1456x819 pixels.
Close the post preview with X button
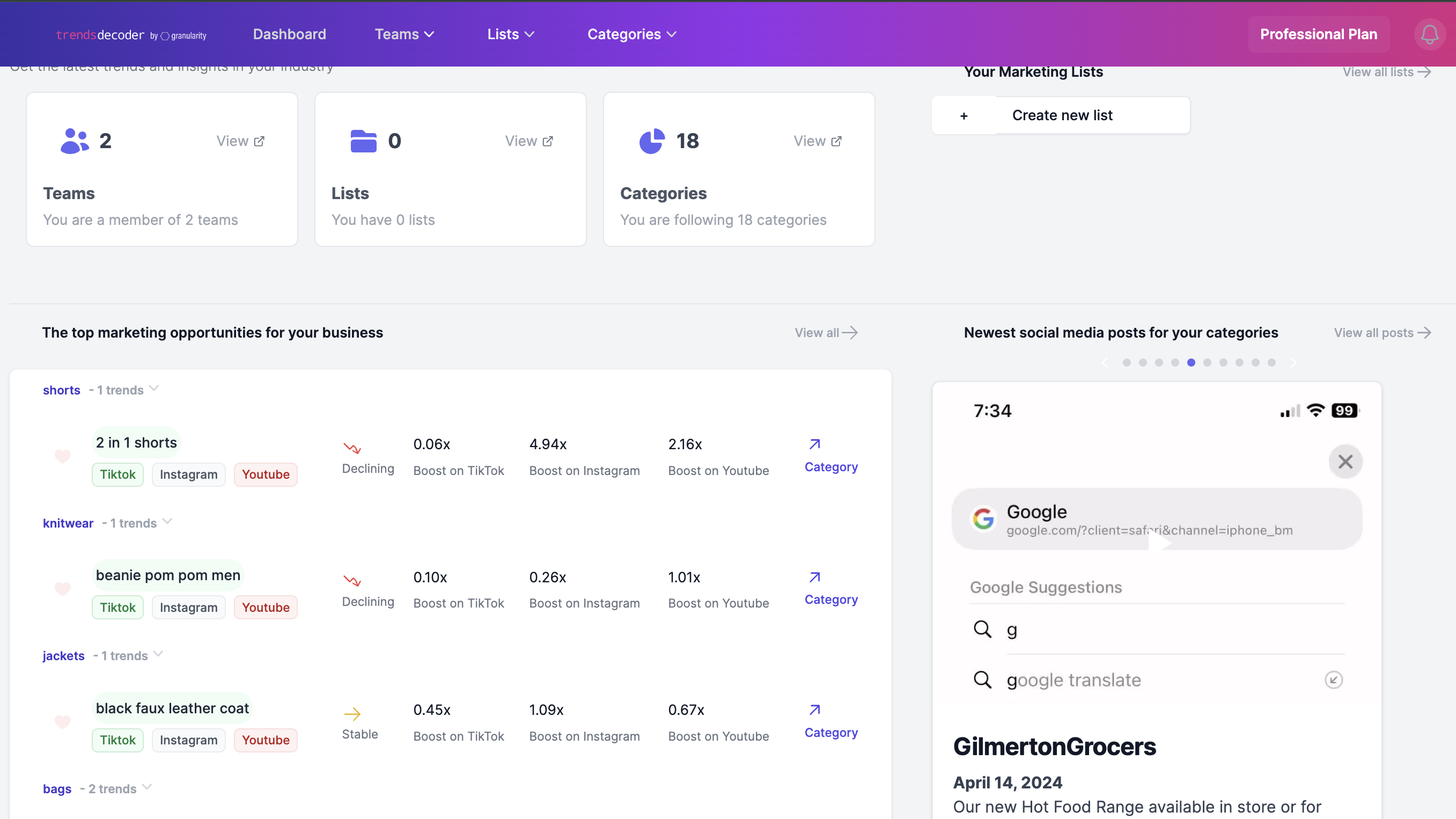[1345, 462]
